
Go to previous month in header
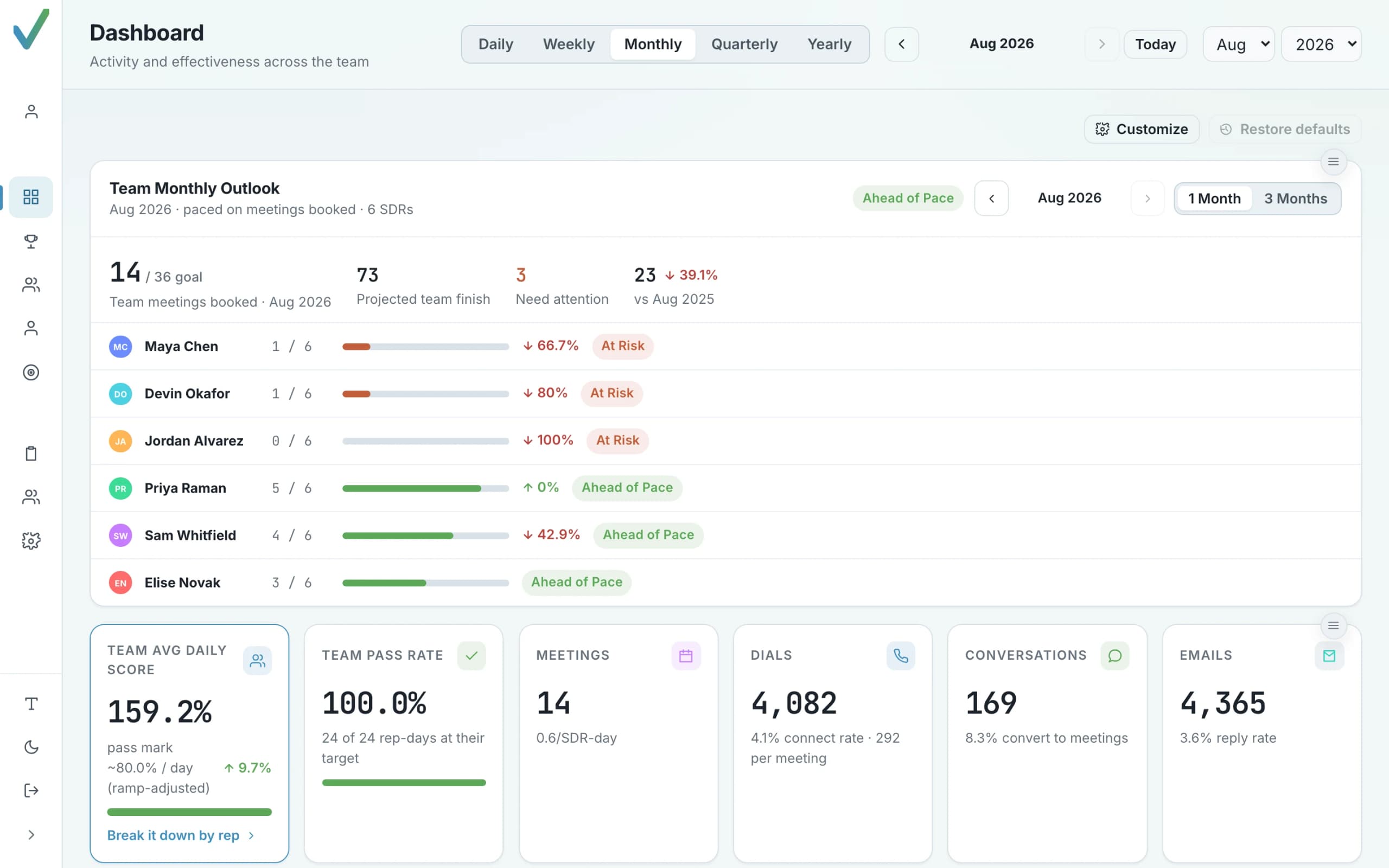click(x=902, y=44)
